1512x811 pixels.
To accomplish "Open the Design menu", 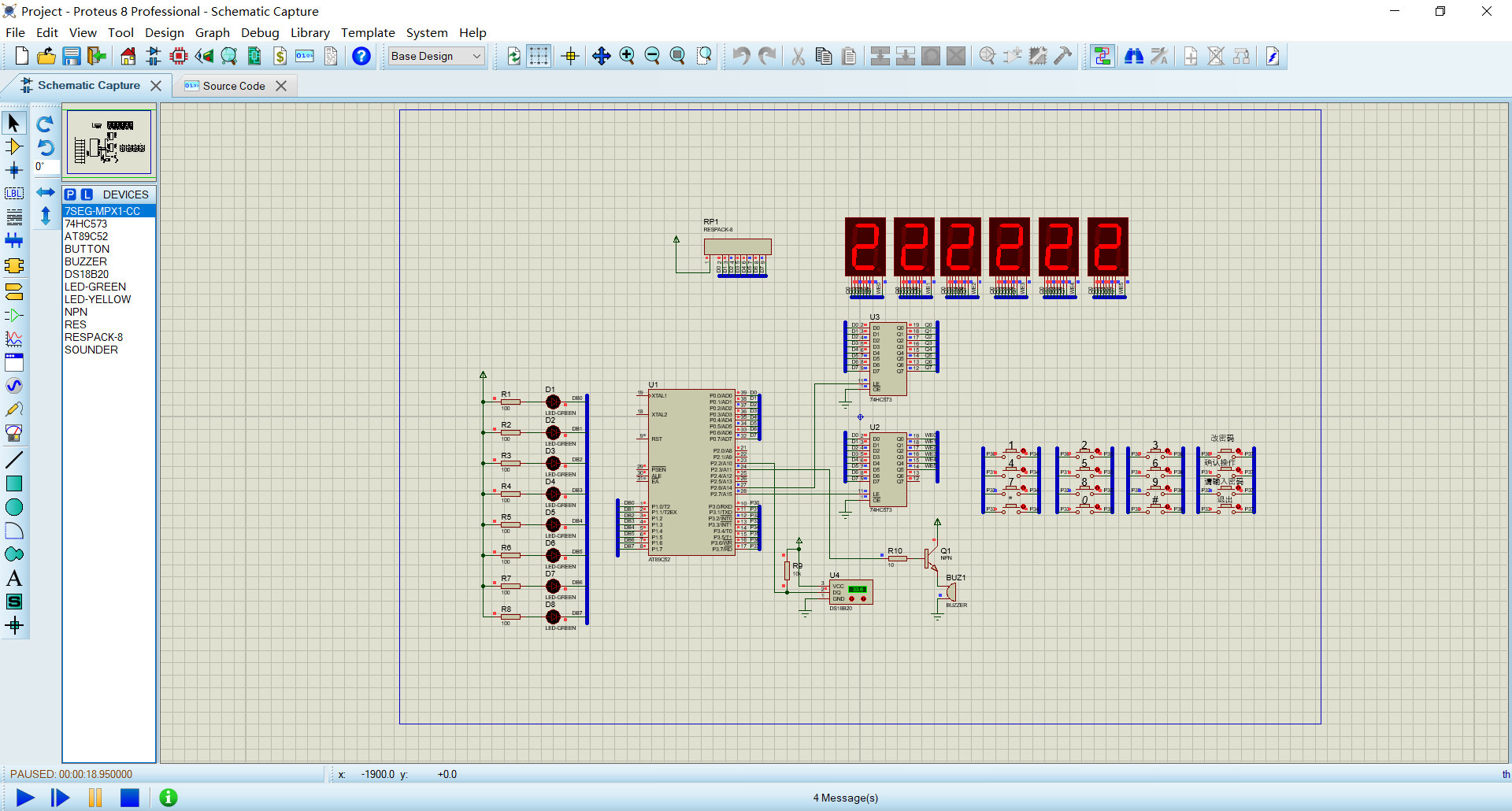I will pyautogui.click(x=165, y=32).
